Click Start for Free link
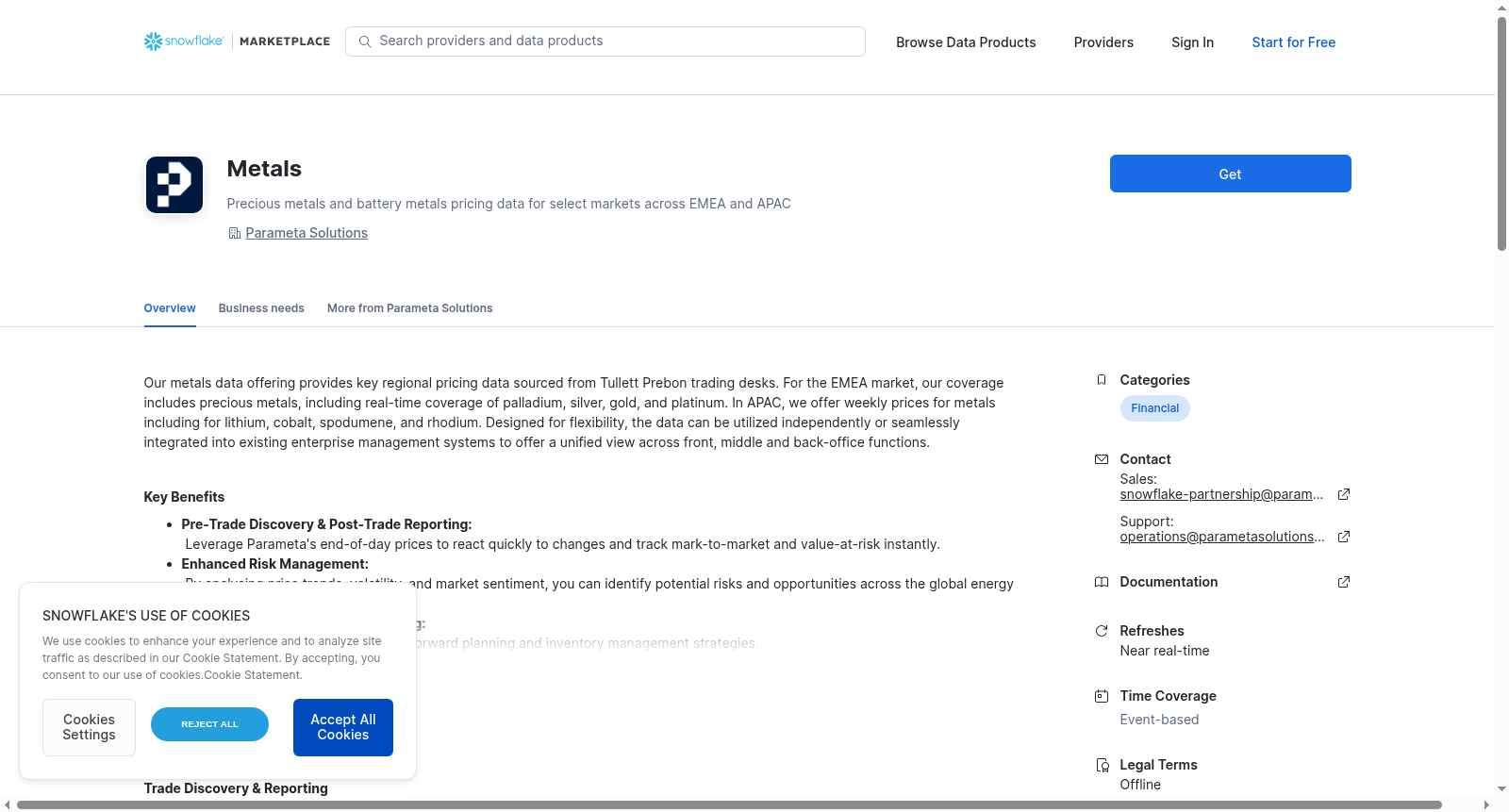Viewport: 1509px width, 812px height. [x=1294, y=42]
